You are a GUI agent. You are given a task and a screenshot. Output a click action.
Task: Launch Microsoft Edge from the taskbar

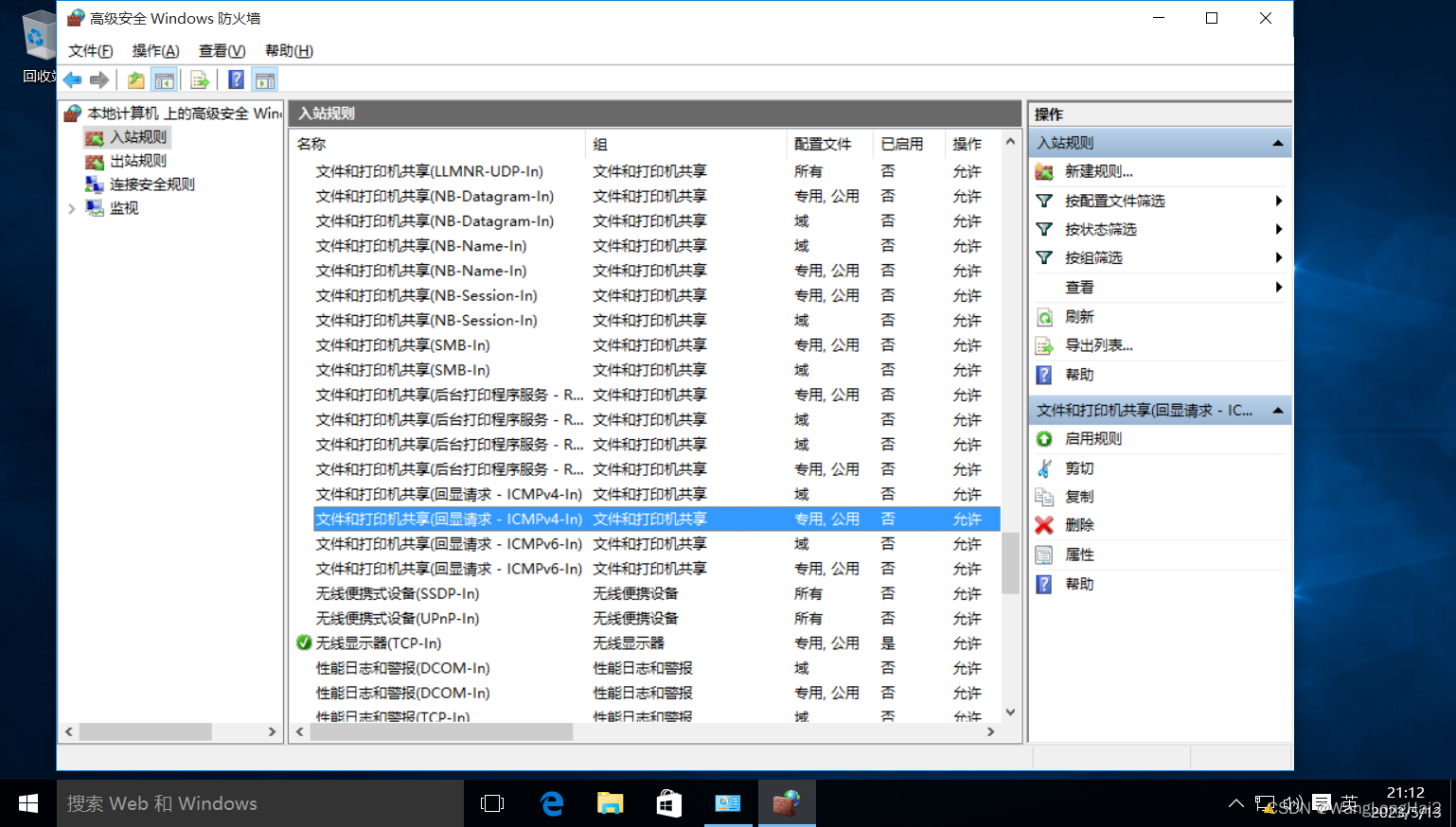click(552, 802)
